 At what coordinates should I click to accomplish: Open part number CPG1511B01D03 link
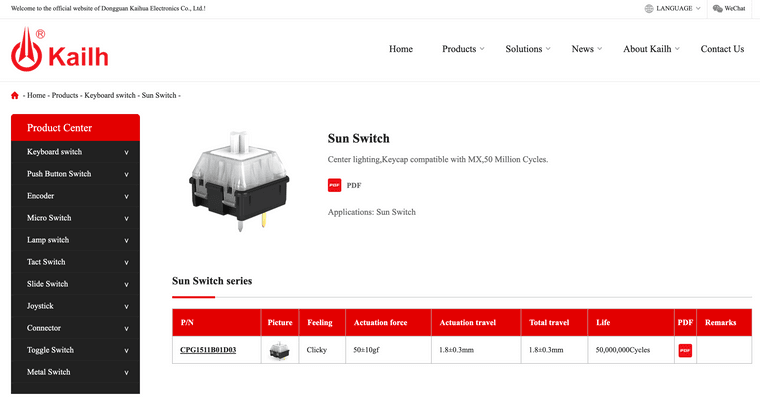tap(208, 350)
